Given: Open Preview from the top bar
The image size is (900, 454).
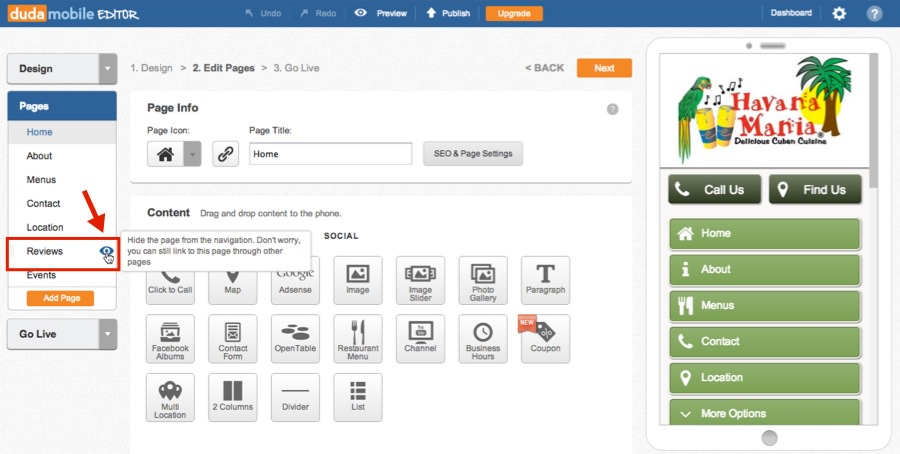Looking at the screenshot, I should click(x=381, y=13).
